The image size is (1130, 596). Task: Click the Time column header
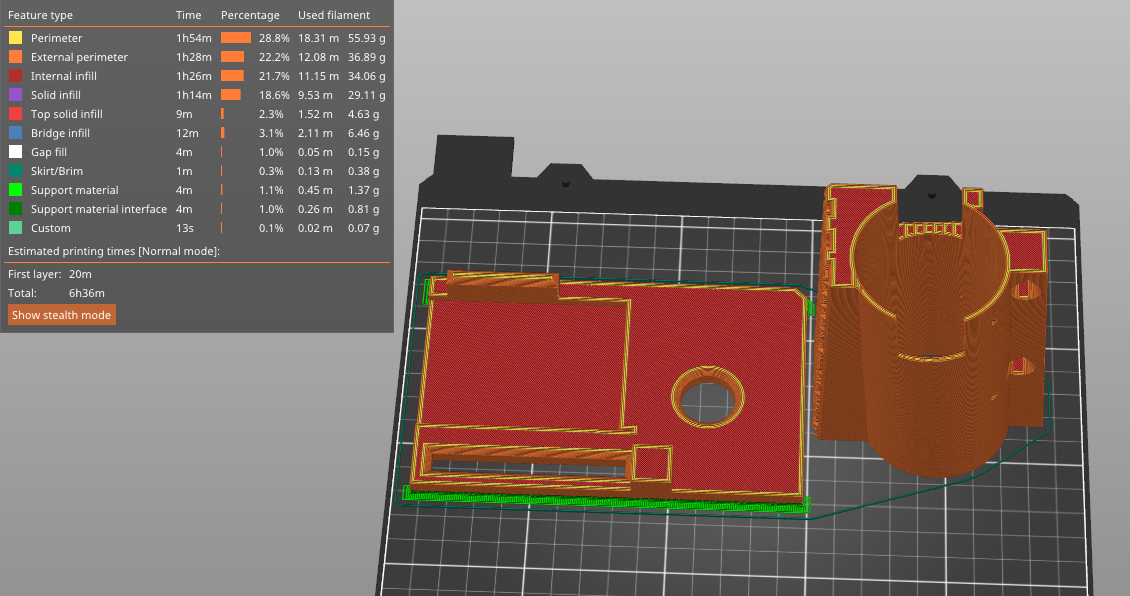click(x=188, y=16)
